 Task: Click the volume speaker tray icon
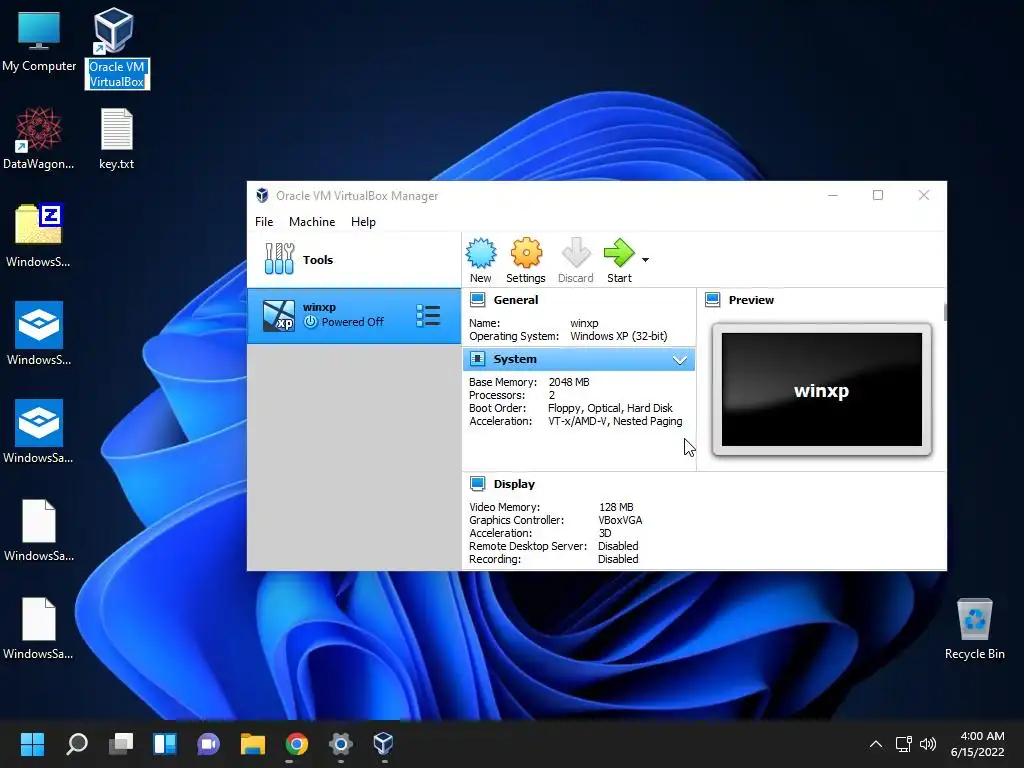point(927,744)
